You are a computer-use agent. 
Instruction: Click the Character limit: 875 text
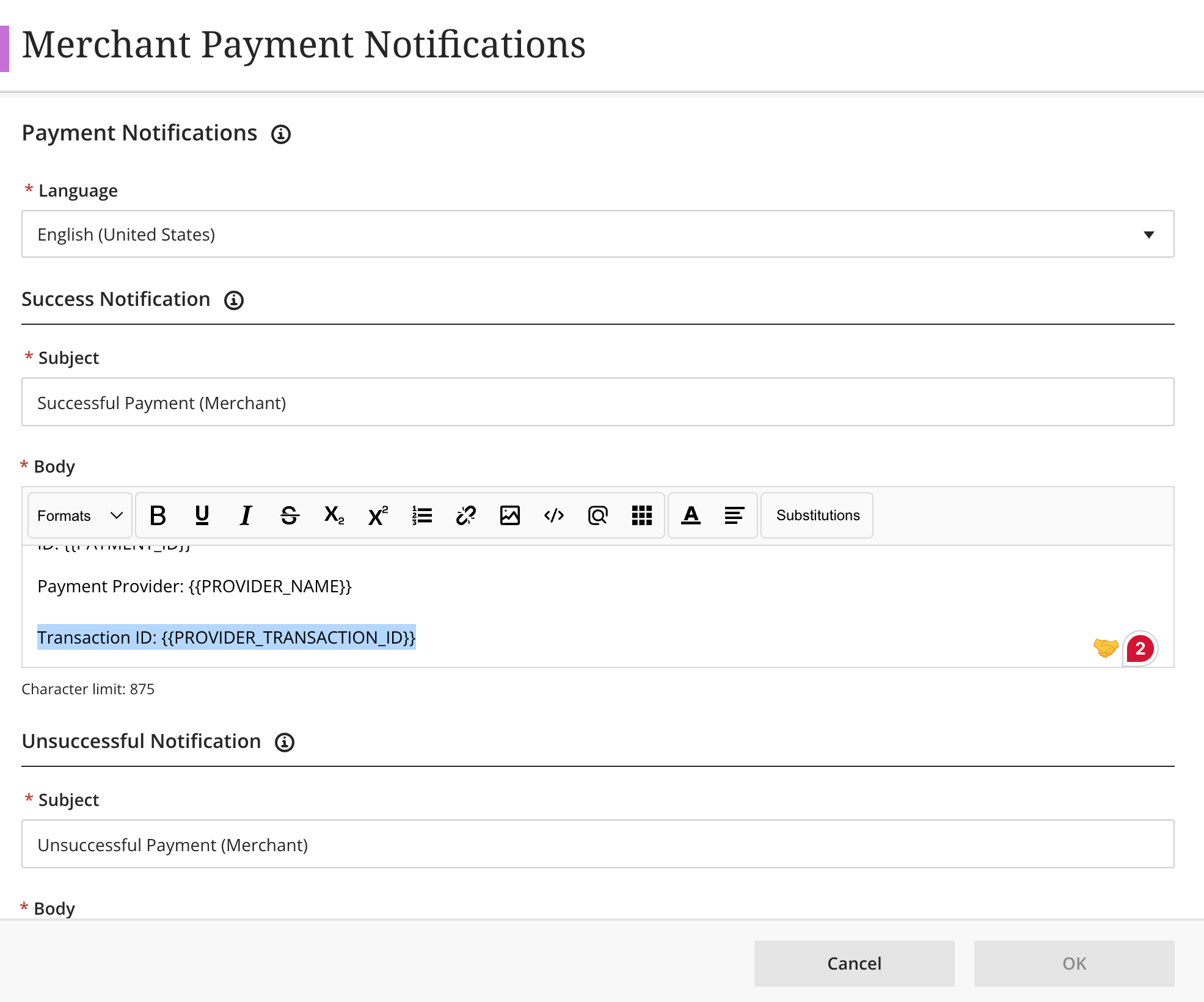(88, 689)
